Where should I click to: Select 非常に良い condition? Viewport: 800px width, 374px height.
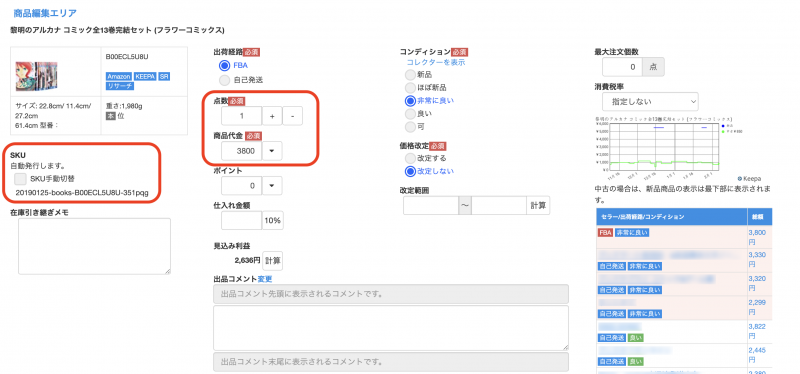coord(410,101)
